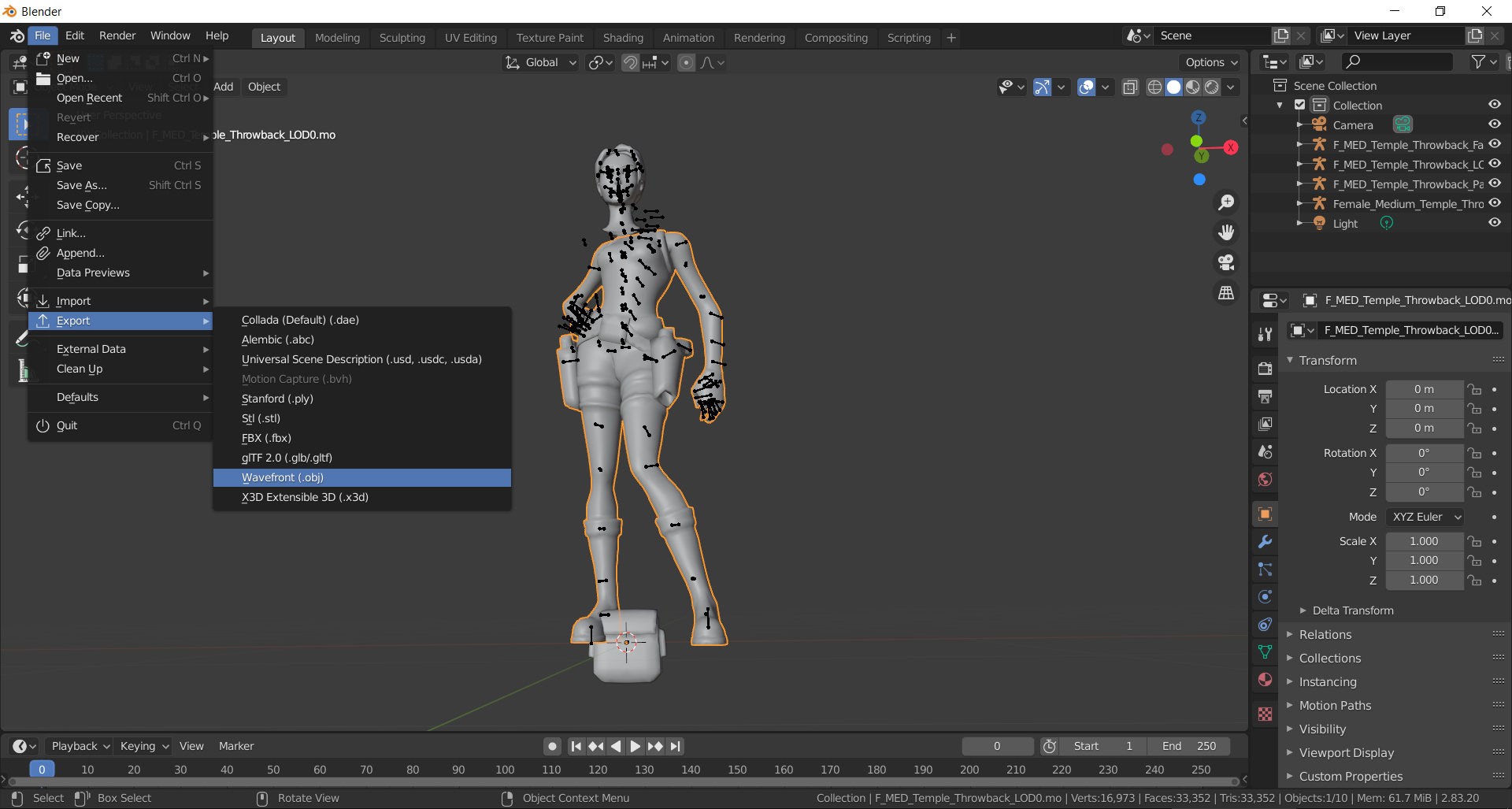
Task: Expand Camera tree item in outliner
Action: [x=1299, y=124]
